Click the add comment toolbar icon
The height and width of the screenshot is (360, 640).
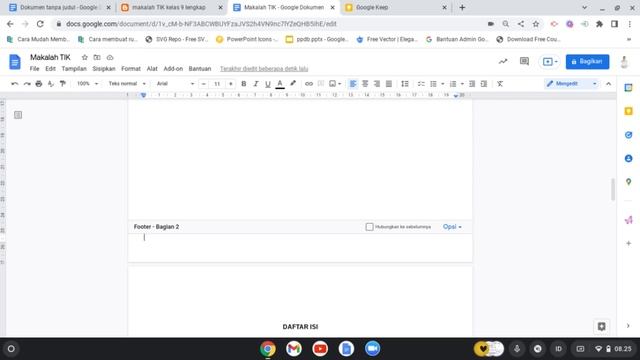click(321, 84)
